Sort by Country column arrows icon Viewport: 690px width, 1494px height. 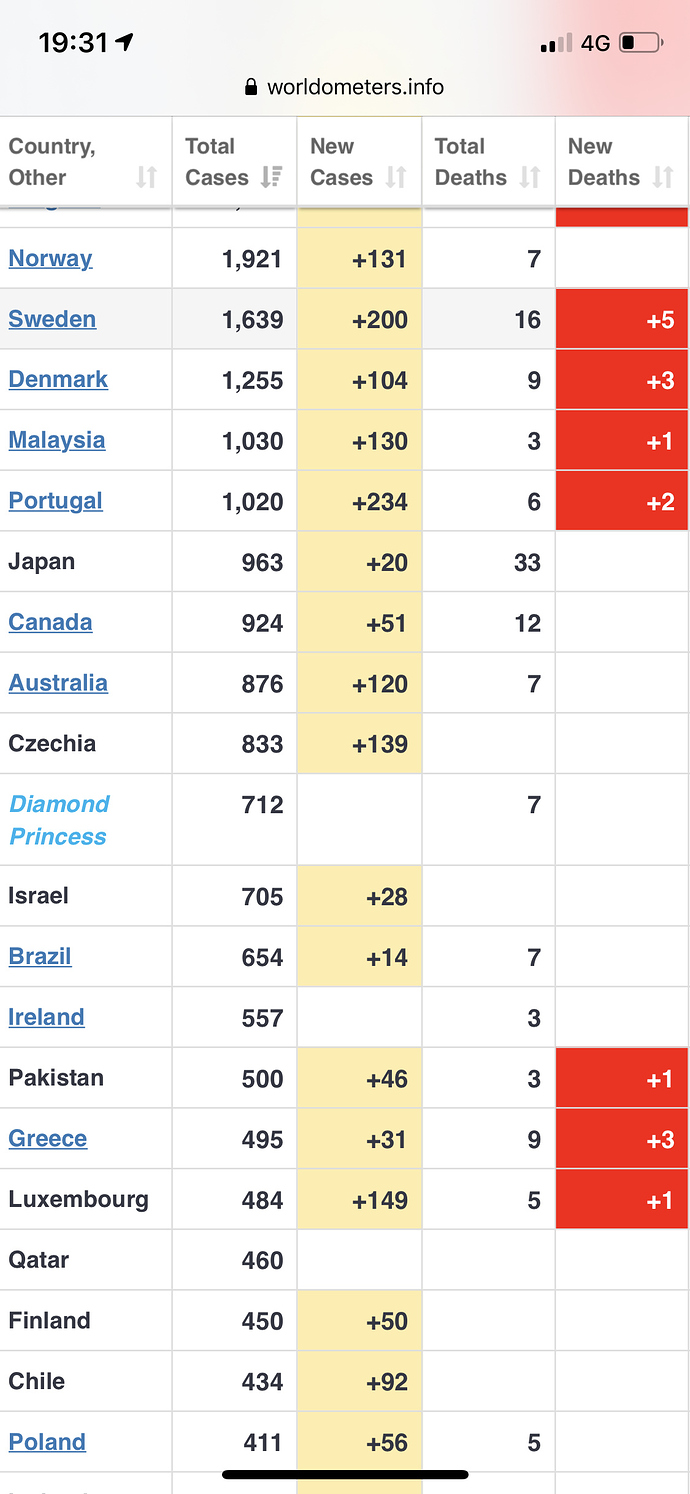pyautogui.click(x=147, y=177)
